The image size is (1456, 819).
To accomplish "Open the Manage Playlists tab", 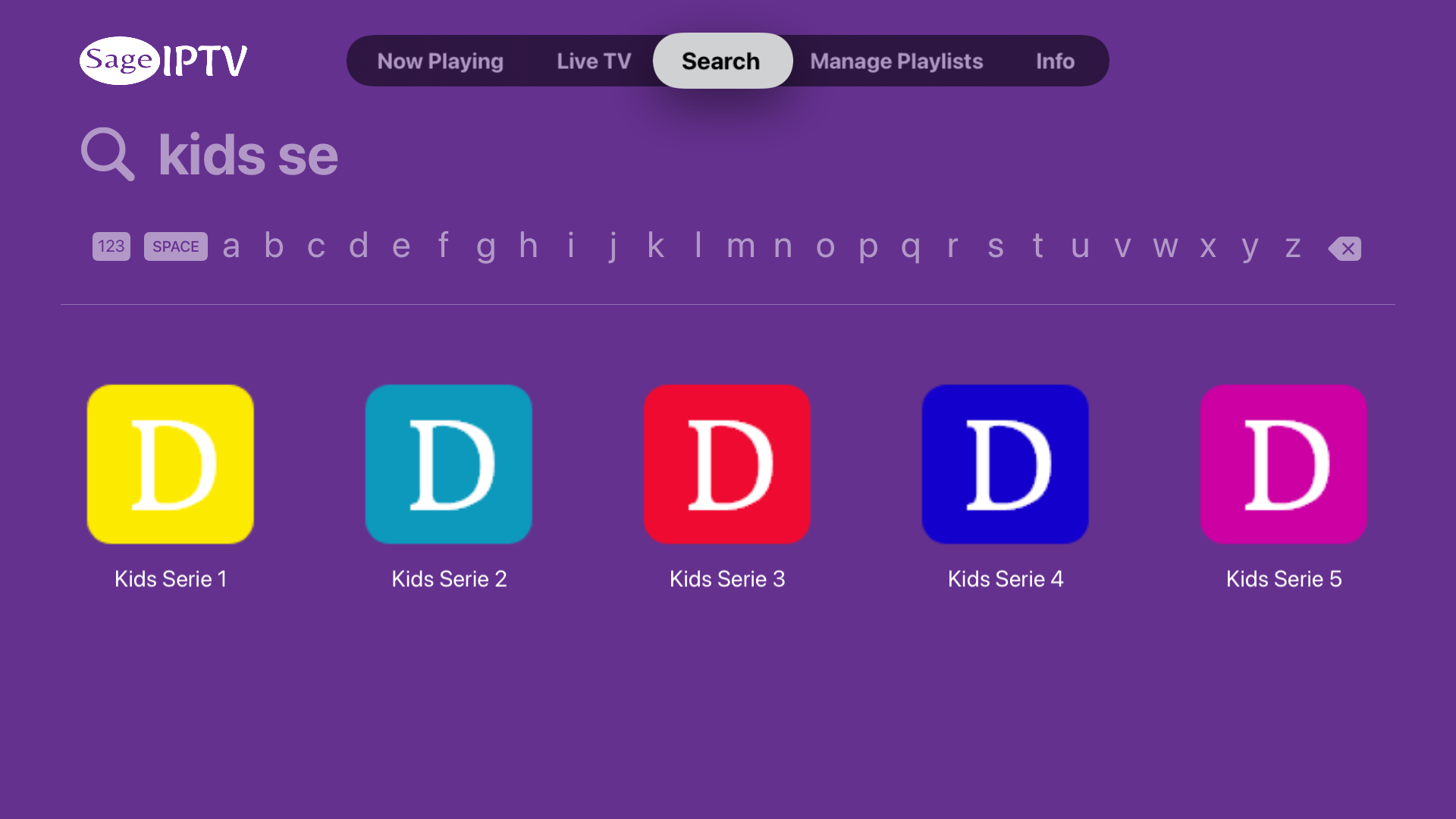I will pyautogui.click(x=896, y=61).
